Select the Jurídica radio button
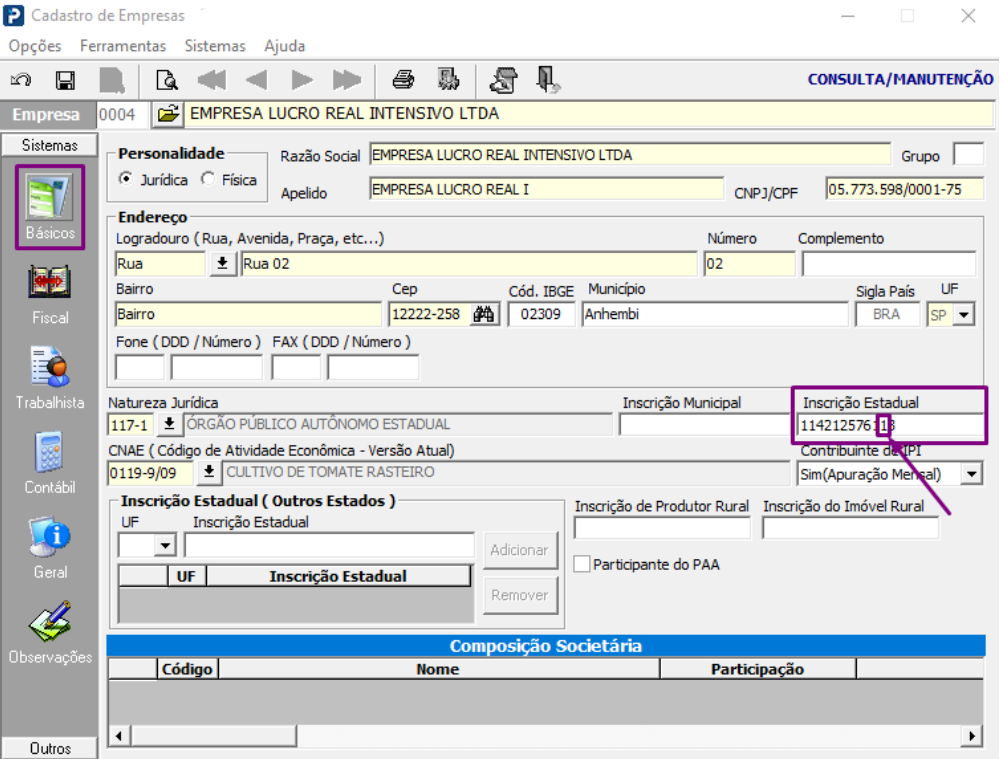Screen dimensions: 1000x759 coord(126,180)
